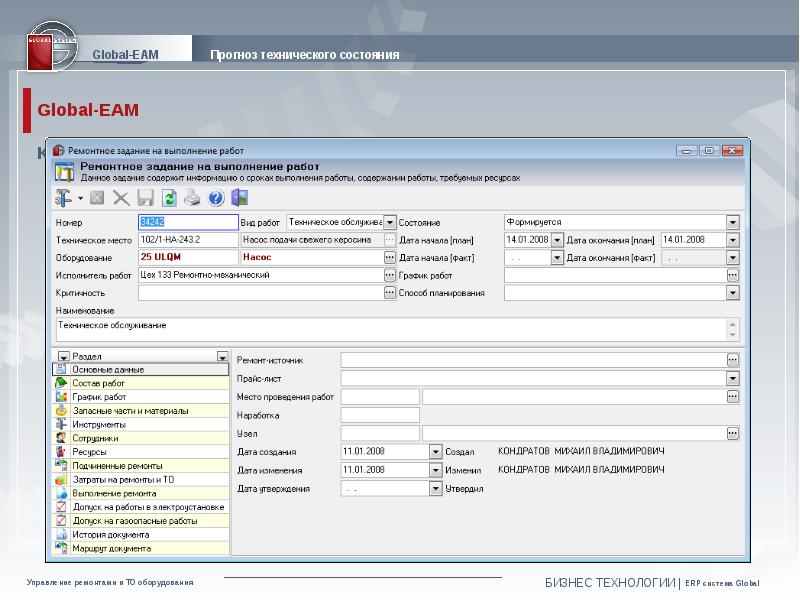Click the Delete (X) toolbar icon
Image resolution: width=800 pixels, height=600 pixels.
coord(121,198)
